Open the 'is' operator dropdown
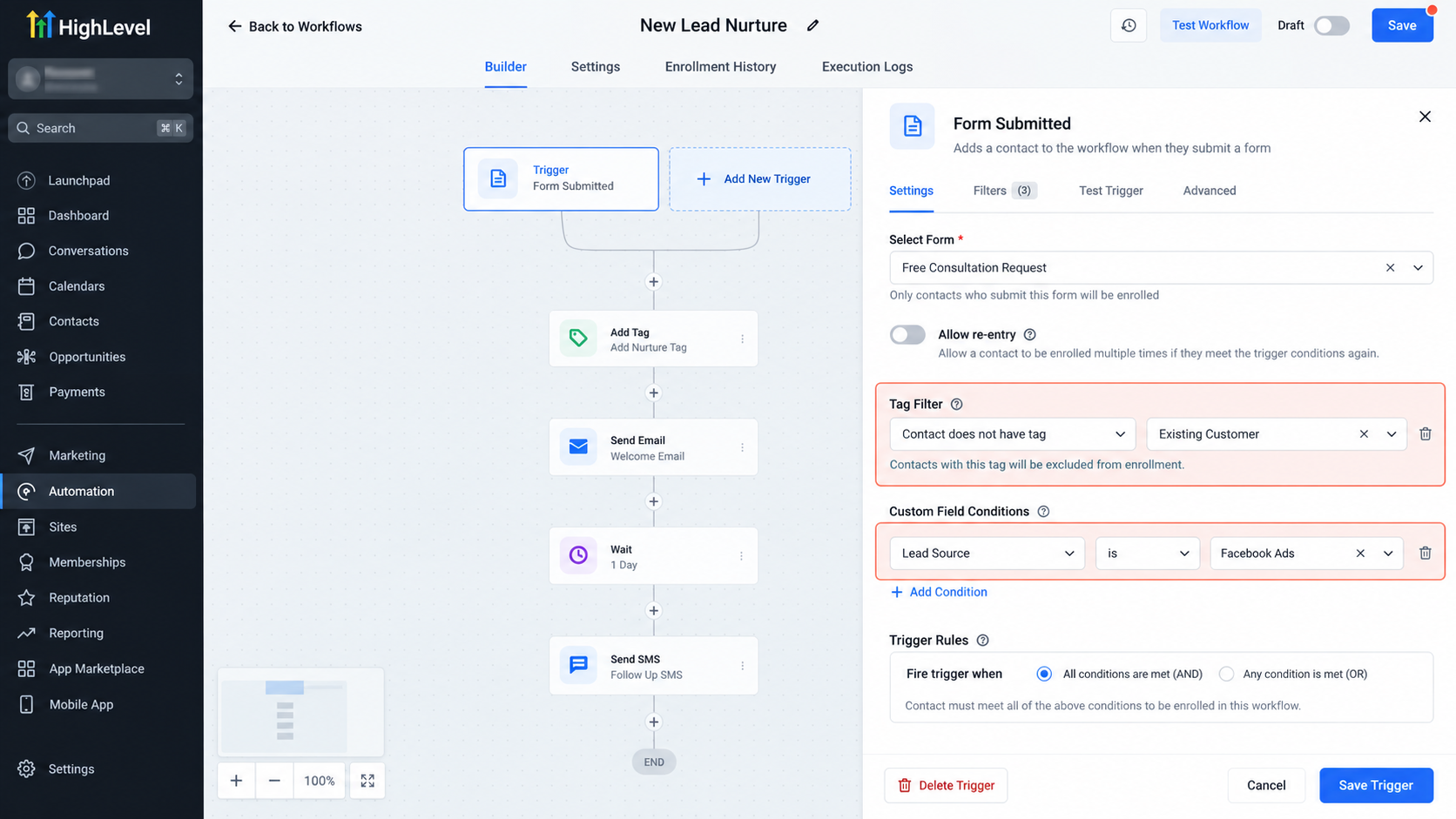 pos(1147,554)
